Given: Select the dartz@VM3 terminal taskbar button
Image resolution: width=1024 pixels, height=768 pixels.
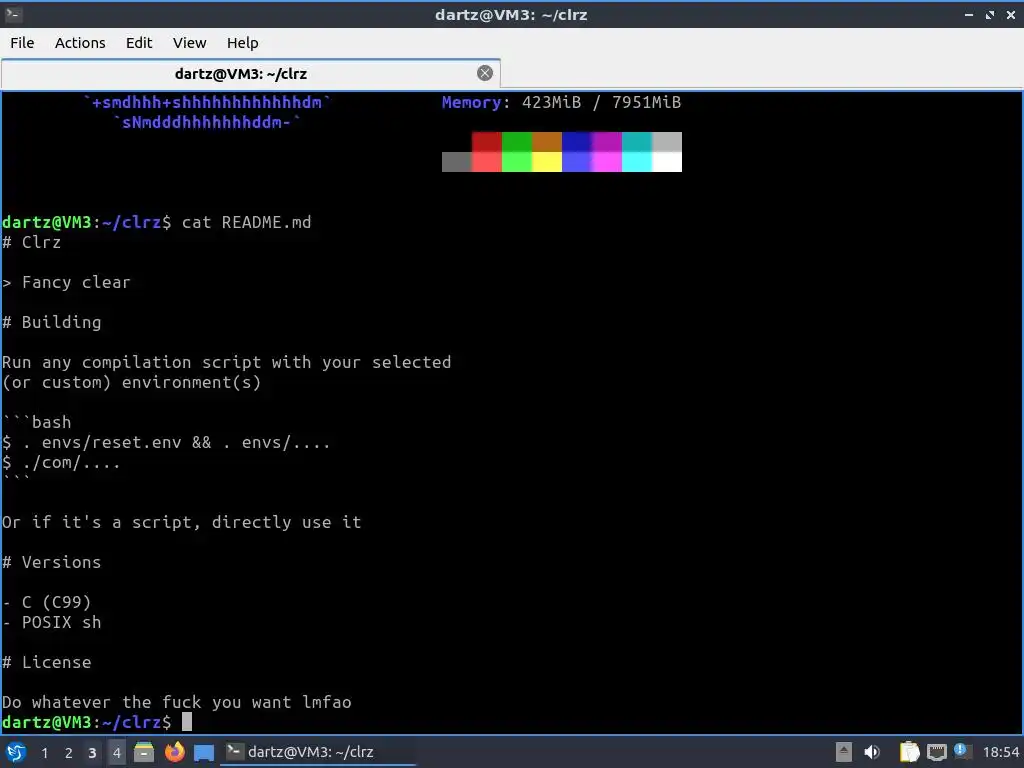Looking at the screenshot, I should coord(318,752).
